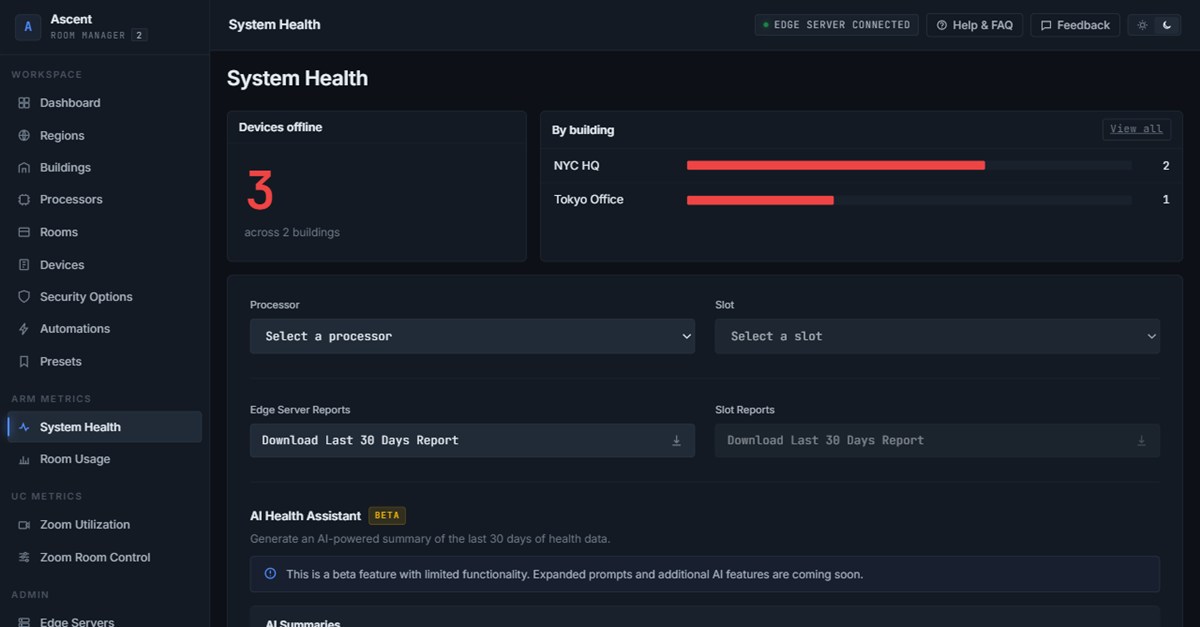Download Edge Server last 30 days report

pyautogui.click(x=472, y=441)
